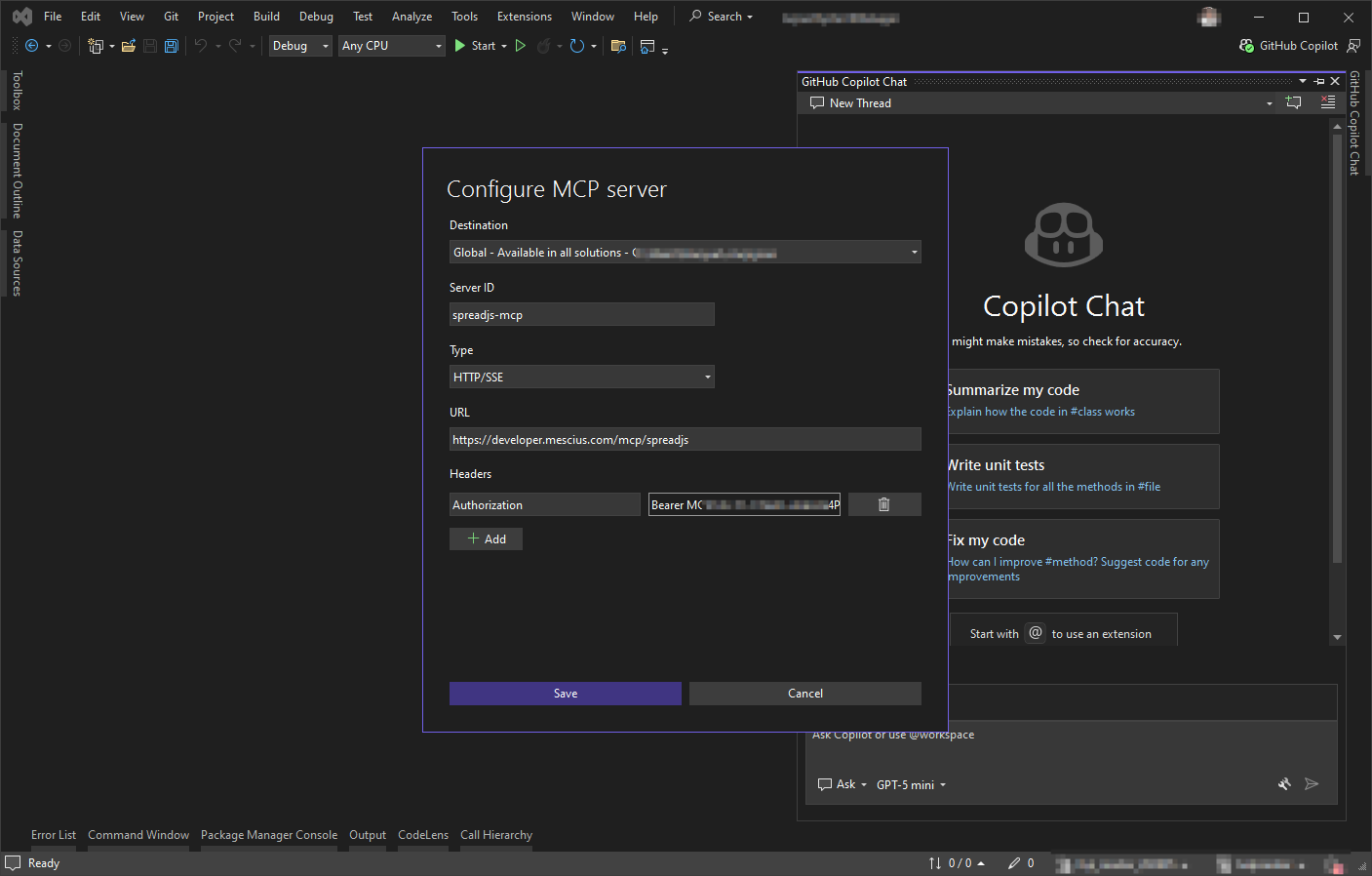Add a new header row
1372x876 pixels.
point(486,538)
